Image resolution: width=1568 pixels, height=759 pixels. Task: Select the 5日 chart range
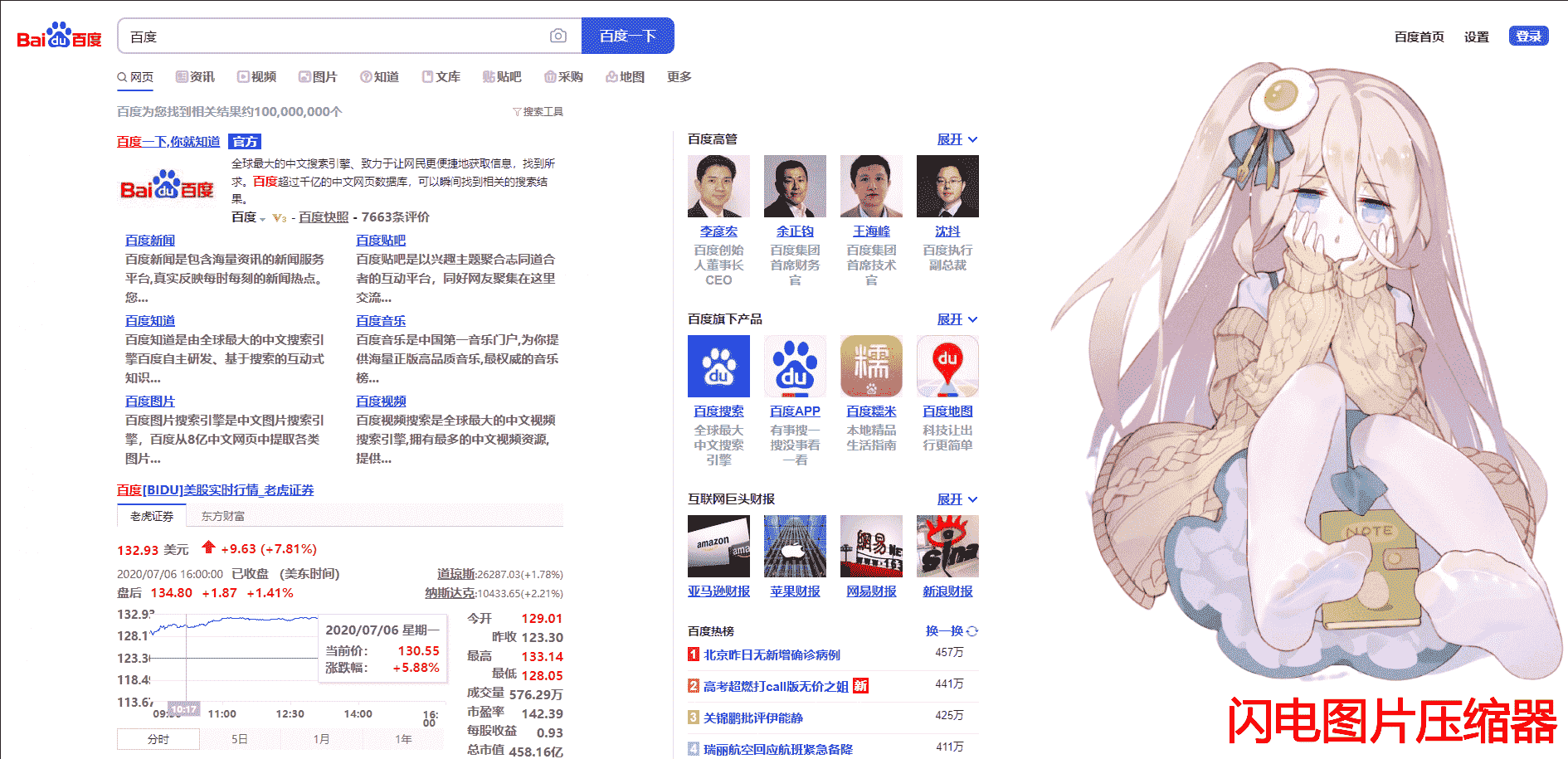pyautogui.click(x=240, y=738)
